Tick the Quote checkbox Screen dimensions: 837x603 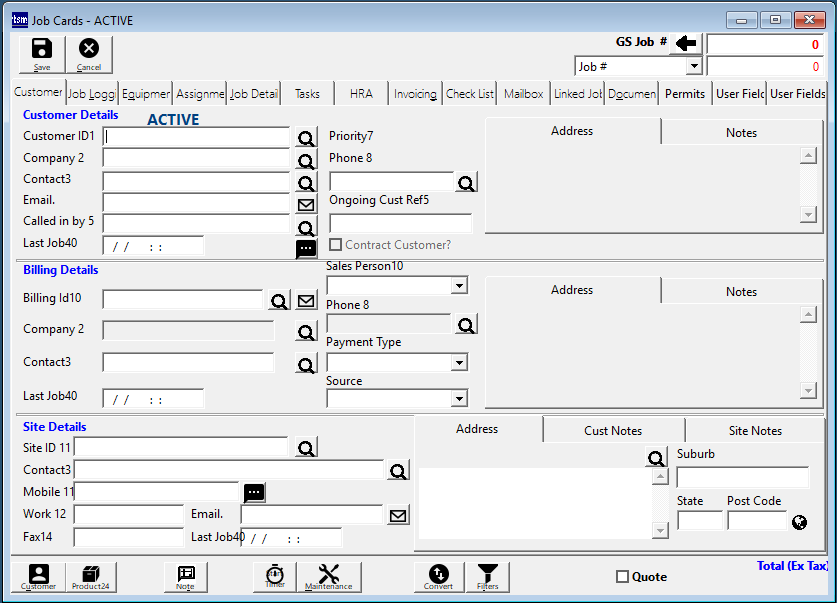point(622,577)
